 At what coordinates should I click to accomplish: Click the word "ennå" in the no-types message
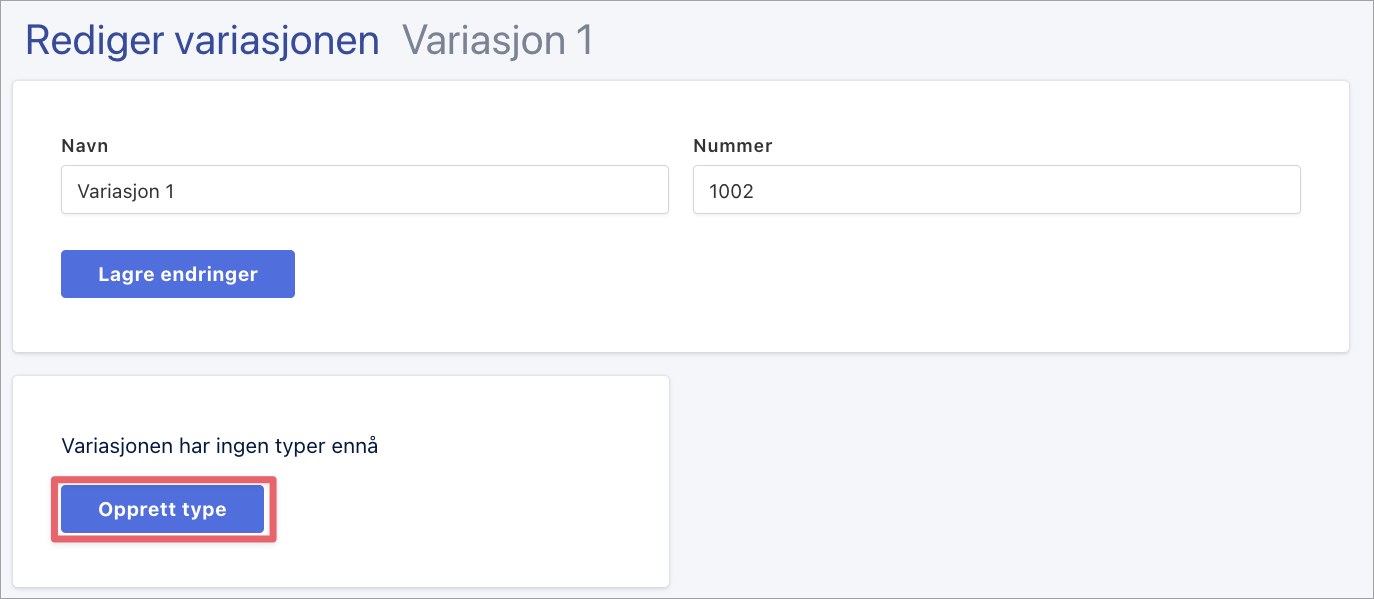click(356, 446)
